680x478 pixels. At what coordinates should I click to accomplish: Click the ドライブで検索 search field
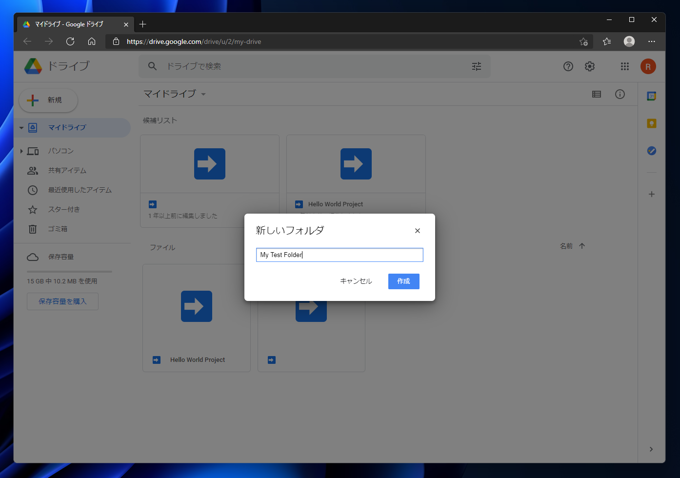[314, 66]
